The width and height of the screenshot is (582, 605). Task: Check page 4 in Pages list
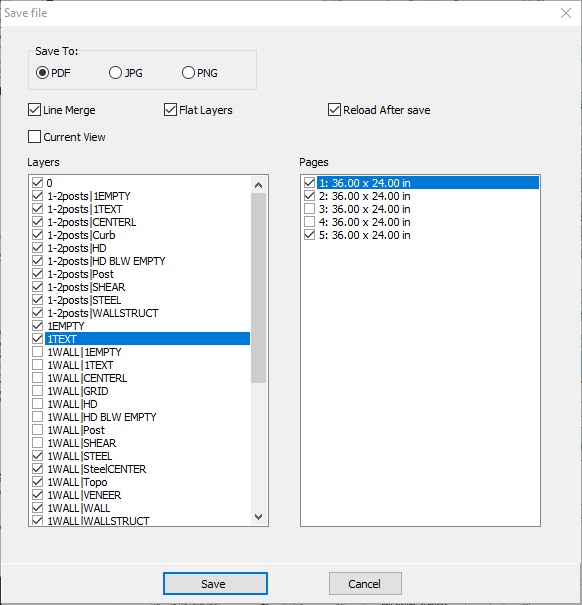[309, 222]
